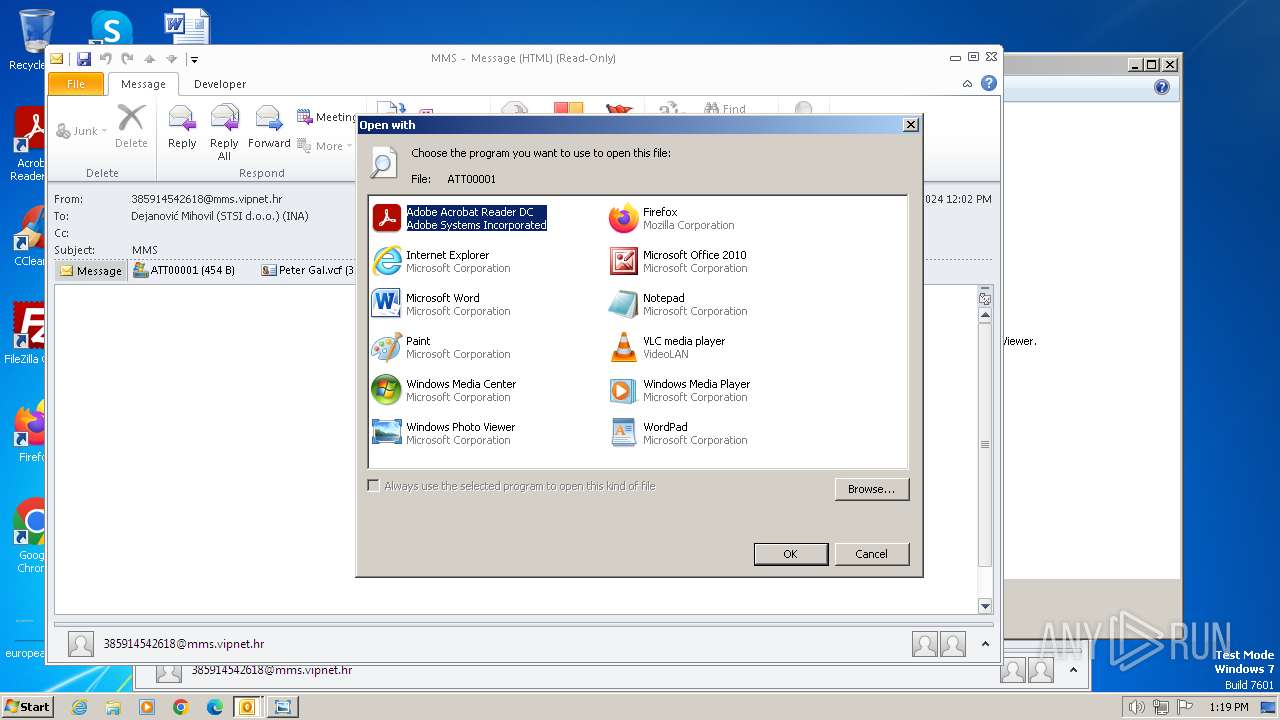Pick Windows Media Player entry
Viewport: 1280px width, 720px height.
680,390
